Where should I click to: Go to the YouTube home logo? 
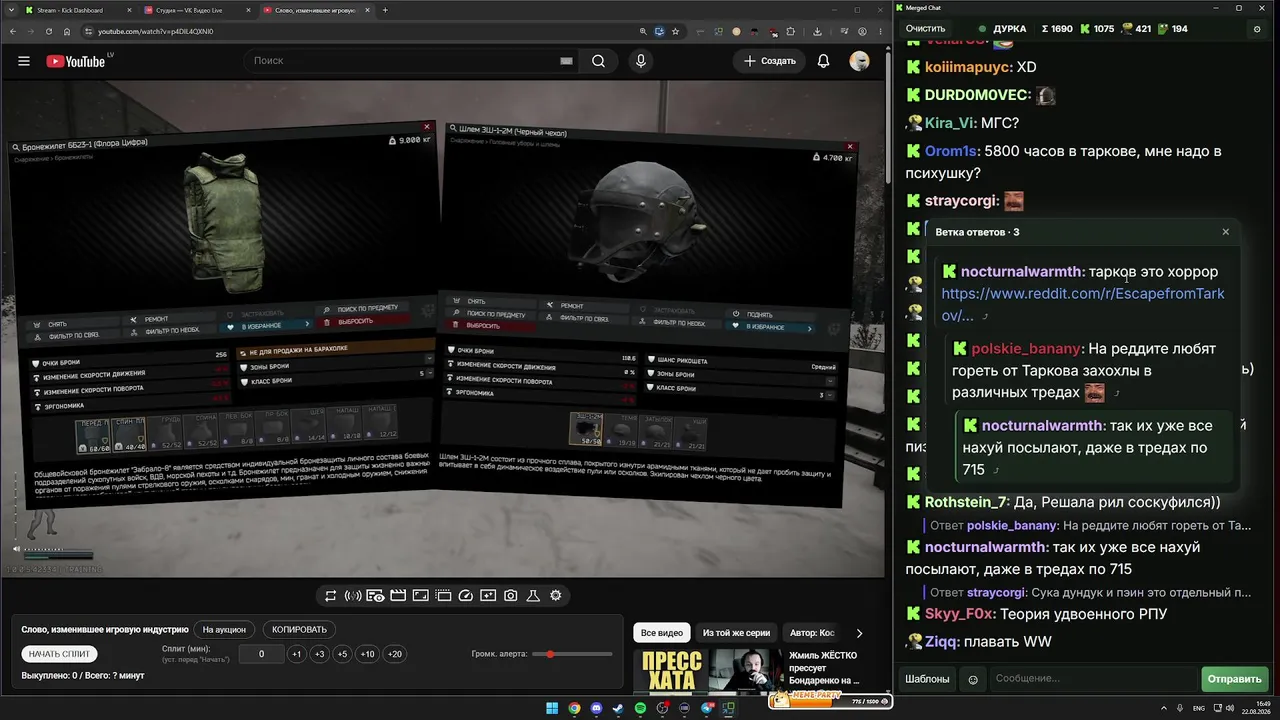click(76, 61)
